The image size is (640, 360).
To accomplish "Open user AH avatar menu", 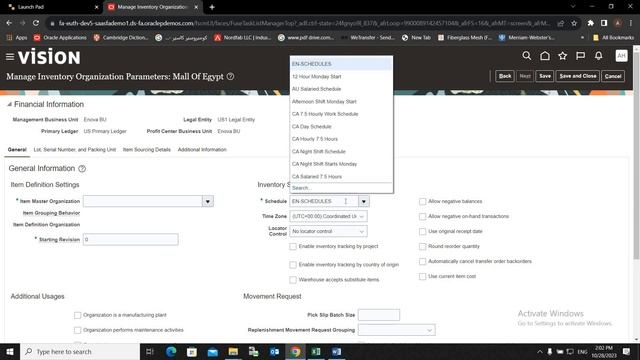I will tap(621, 56).
